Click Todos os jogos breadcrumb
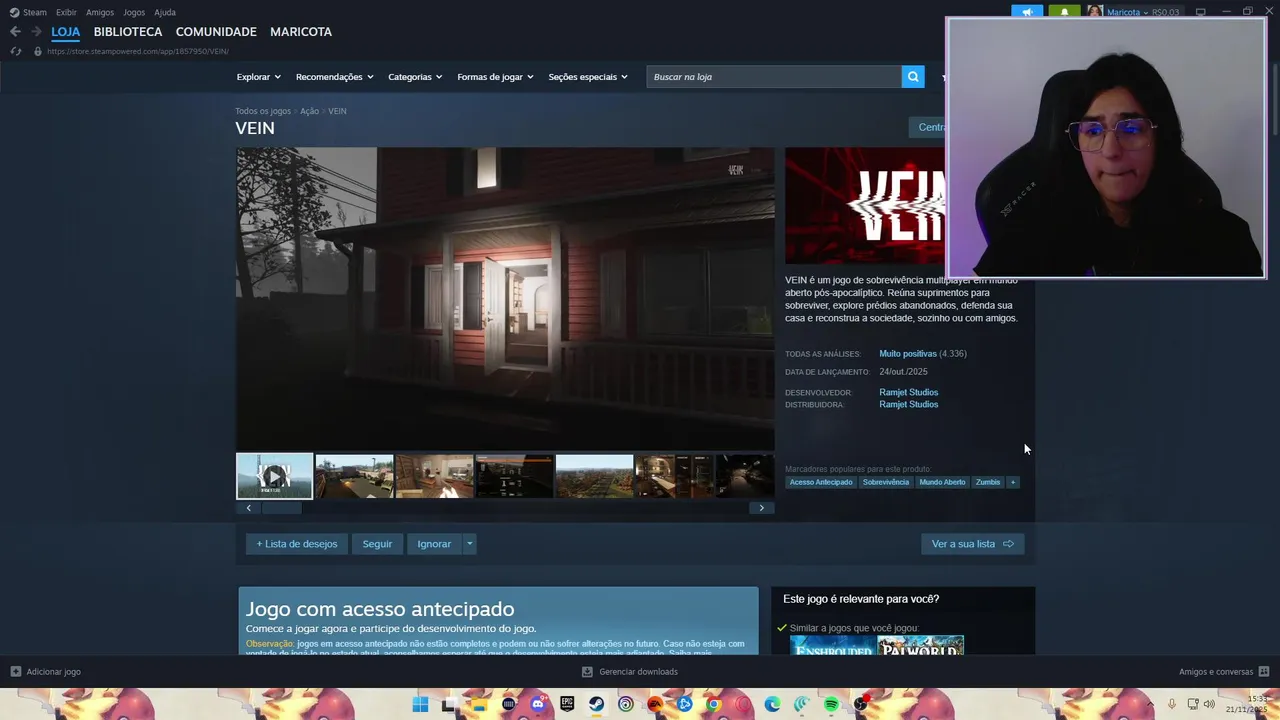 pos(263,111)
